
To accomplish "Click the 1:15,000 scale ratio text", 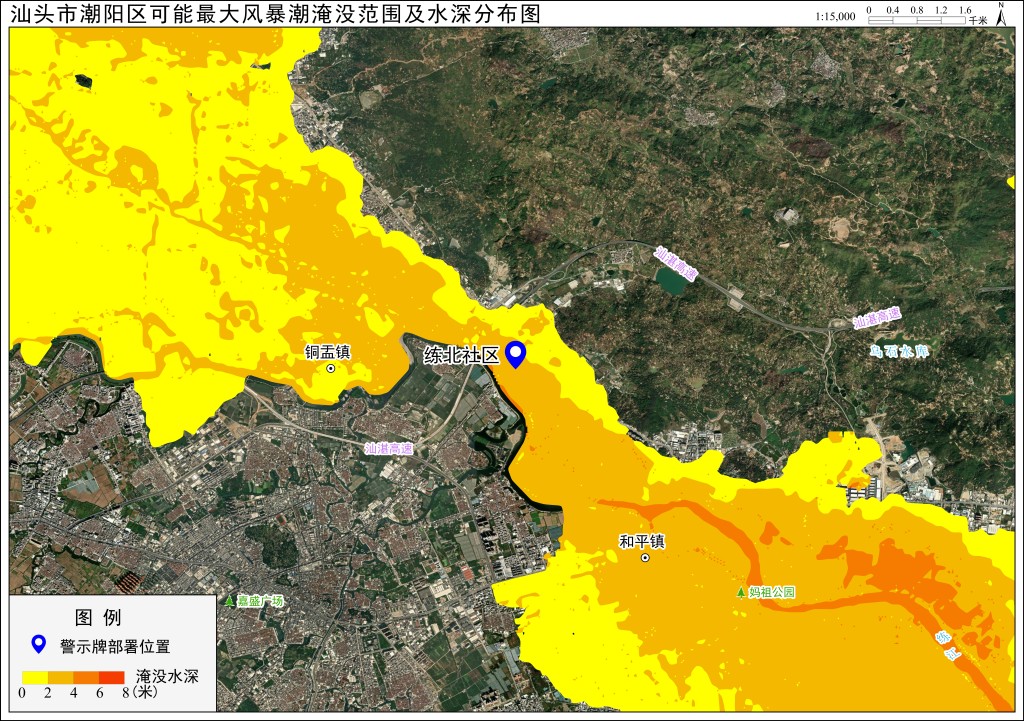I will 835,16.
